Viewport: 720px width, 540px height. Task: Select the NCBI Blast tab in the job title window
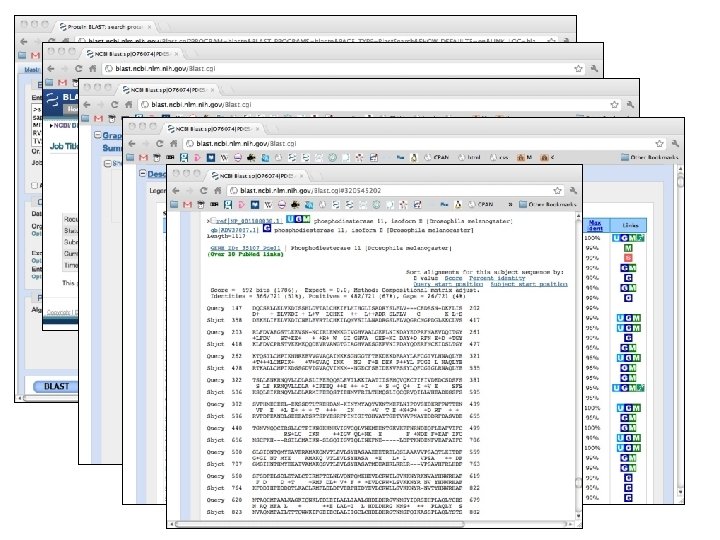click(132, 54)
